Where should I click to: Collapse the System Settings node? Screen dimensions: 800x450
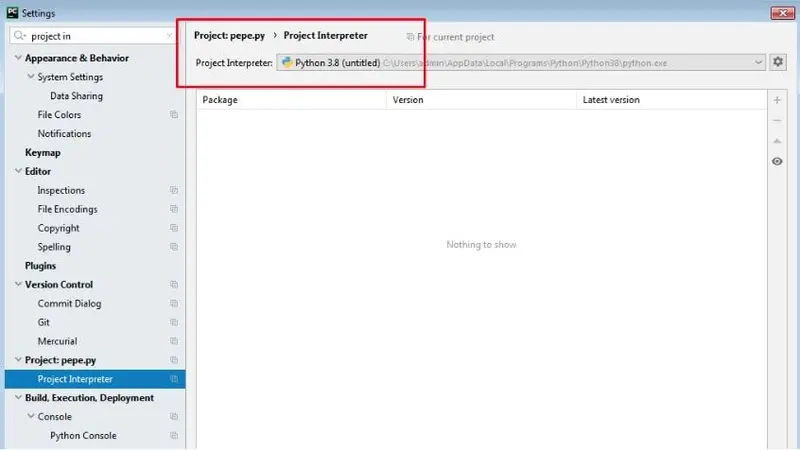point(31,77)
